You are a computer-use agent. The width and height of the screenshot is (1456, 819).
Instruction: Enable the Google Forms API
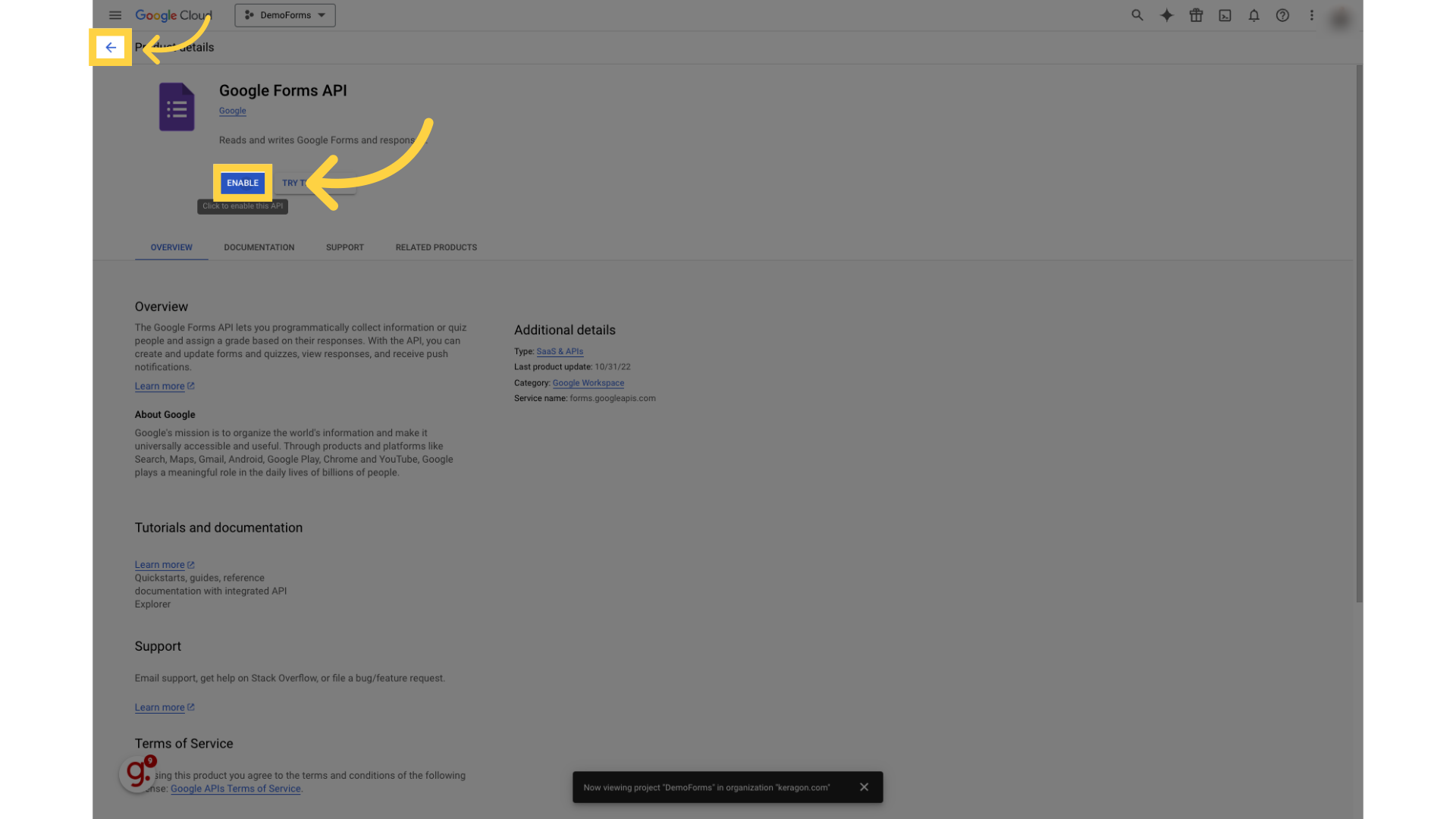point(242,183)
